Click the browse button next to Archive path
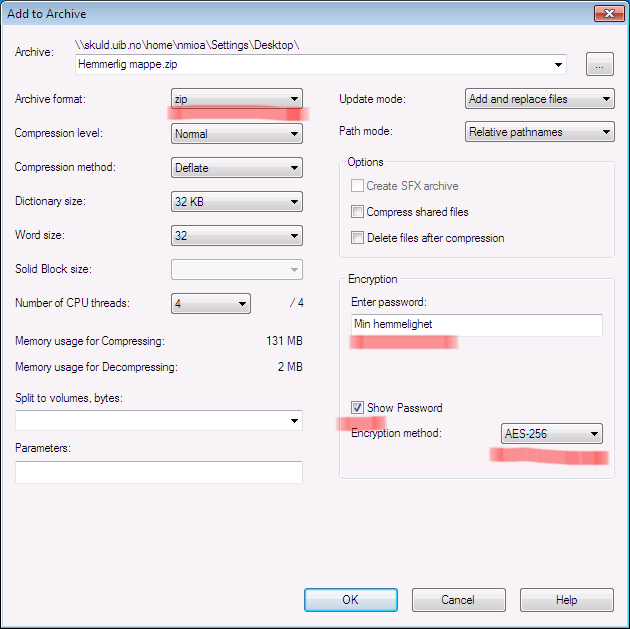 click(x=599, y=65)
